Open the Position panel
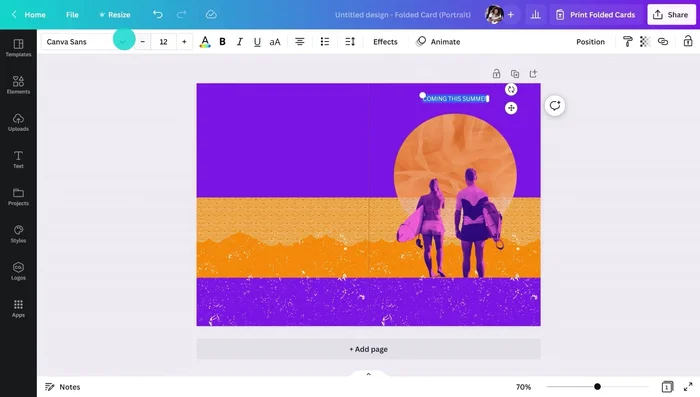This screenshot has width=700, height=397. point(590,42)
